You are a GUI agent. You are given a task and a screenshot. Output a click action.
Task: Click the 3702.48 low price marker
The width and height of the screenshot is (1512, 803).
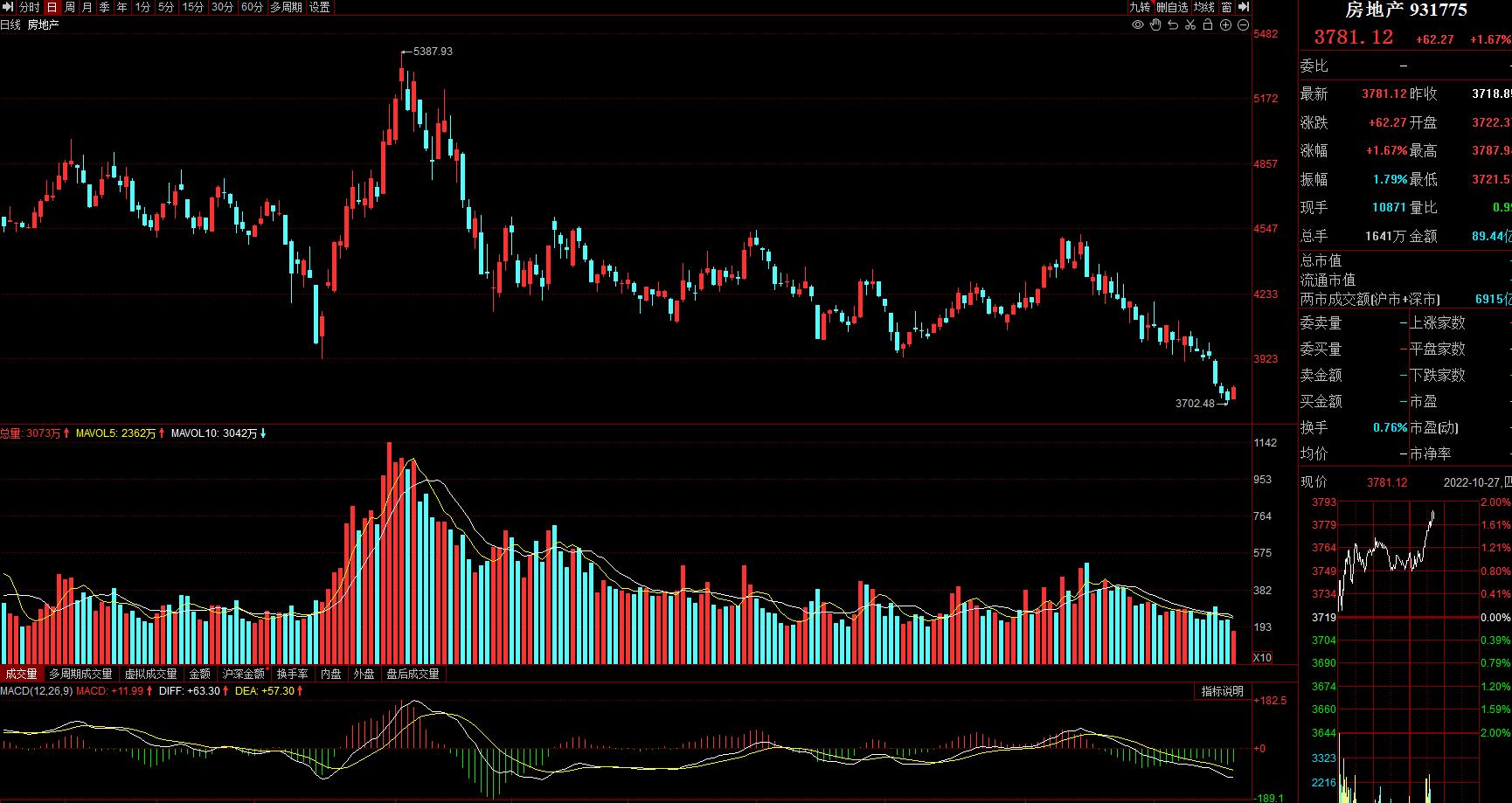1195,404
